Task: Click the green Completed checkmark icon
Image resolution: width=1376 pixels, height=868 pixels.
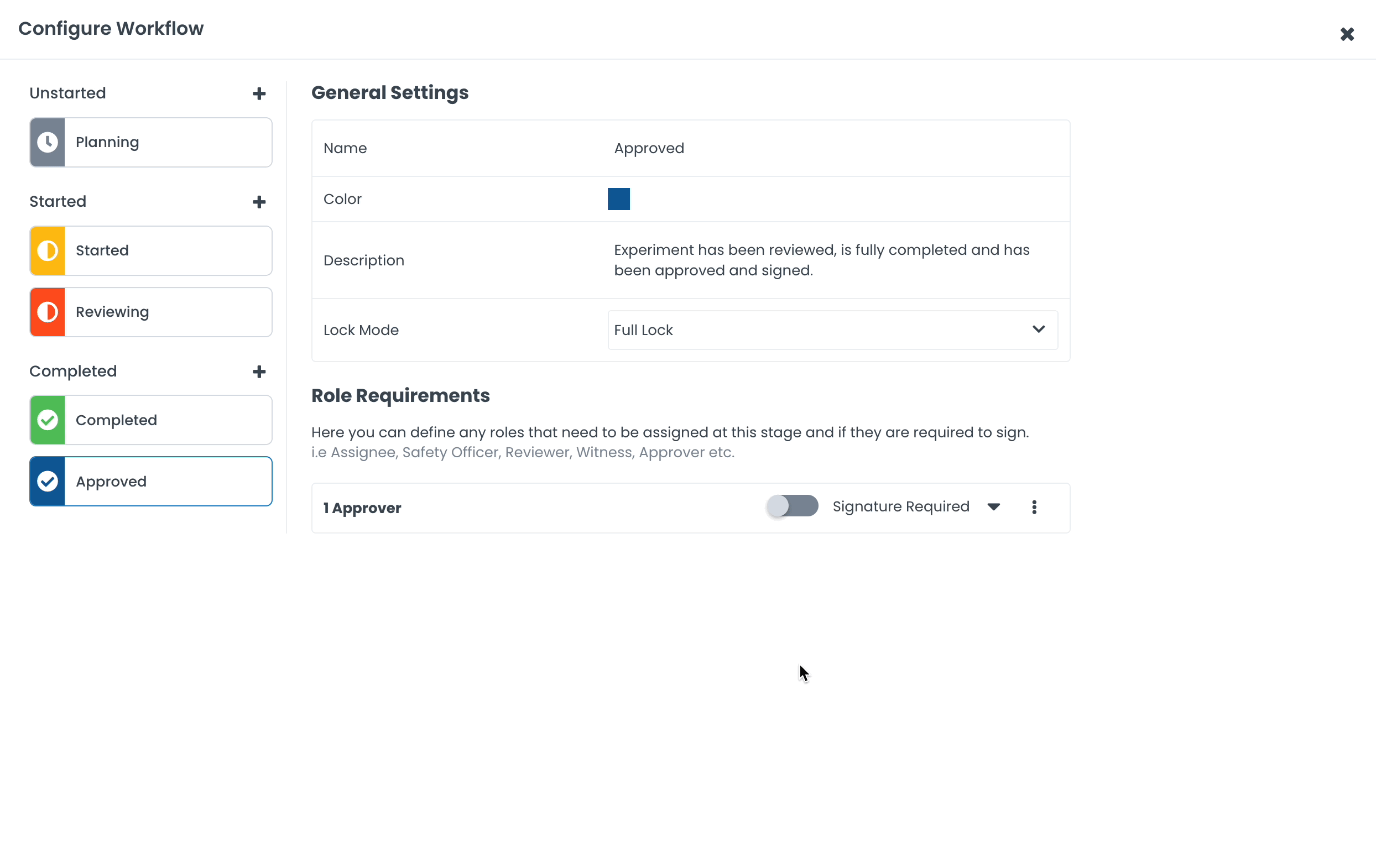Action: pos(48,420)
